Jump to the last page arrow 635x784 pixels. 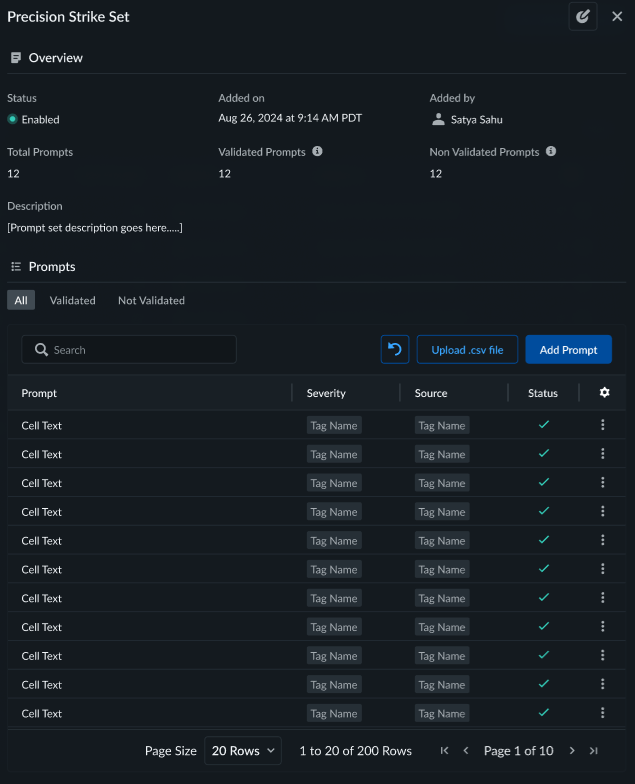[x=594, y=751]
